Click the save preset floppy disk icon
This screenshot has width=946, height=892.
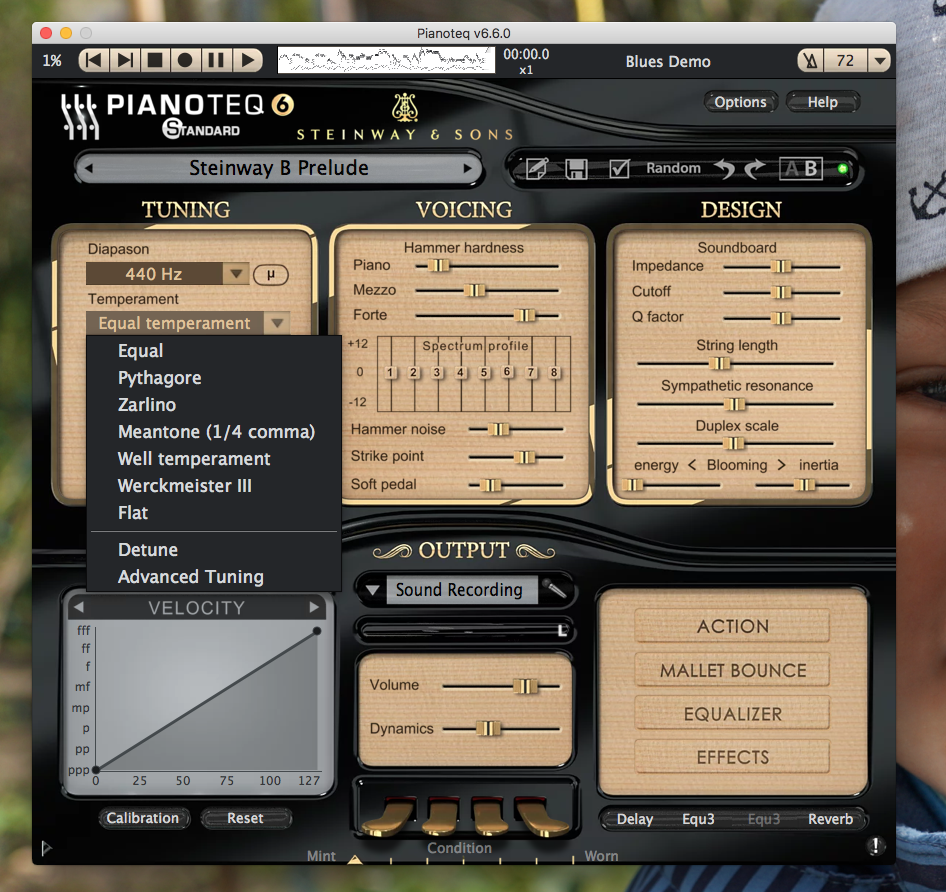576,169
